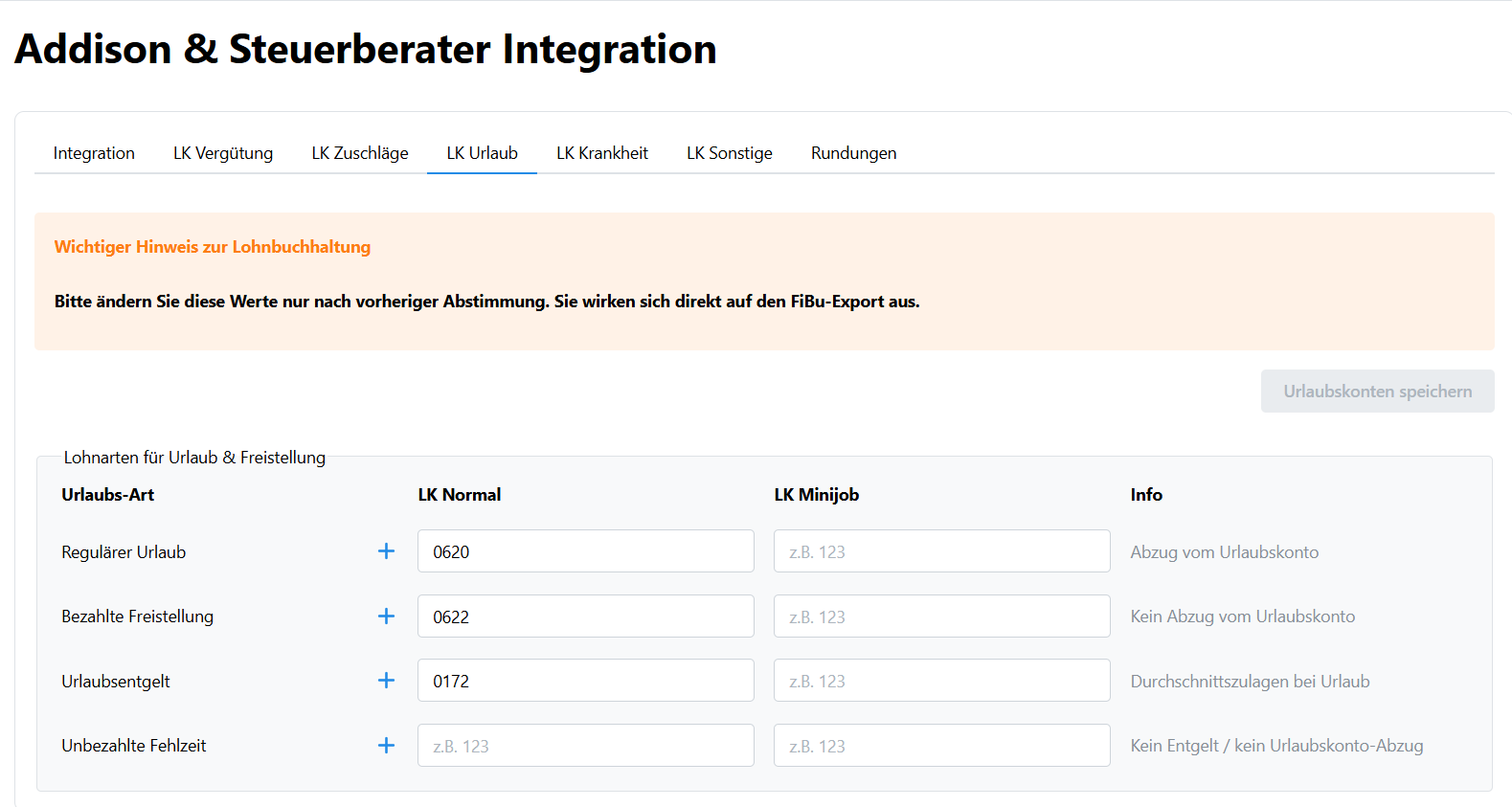This screenshot has height=807, width=1512.
Task: Focus LK Normal field for Regulärer Urlaub
Action: pyautogui.click(x=586, y=551)
